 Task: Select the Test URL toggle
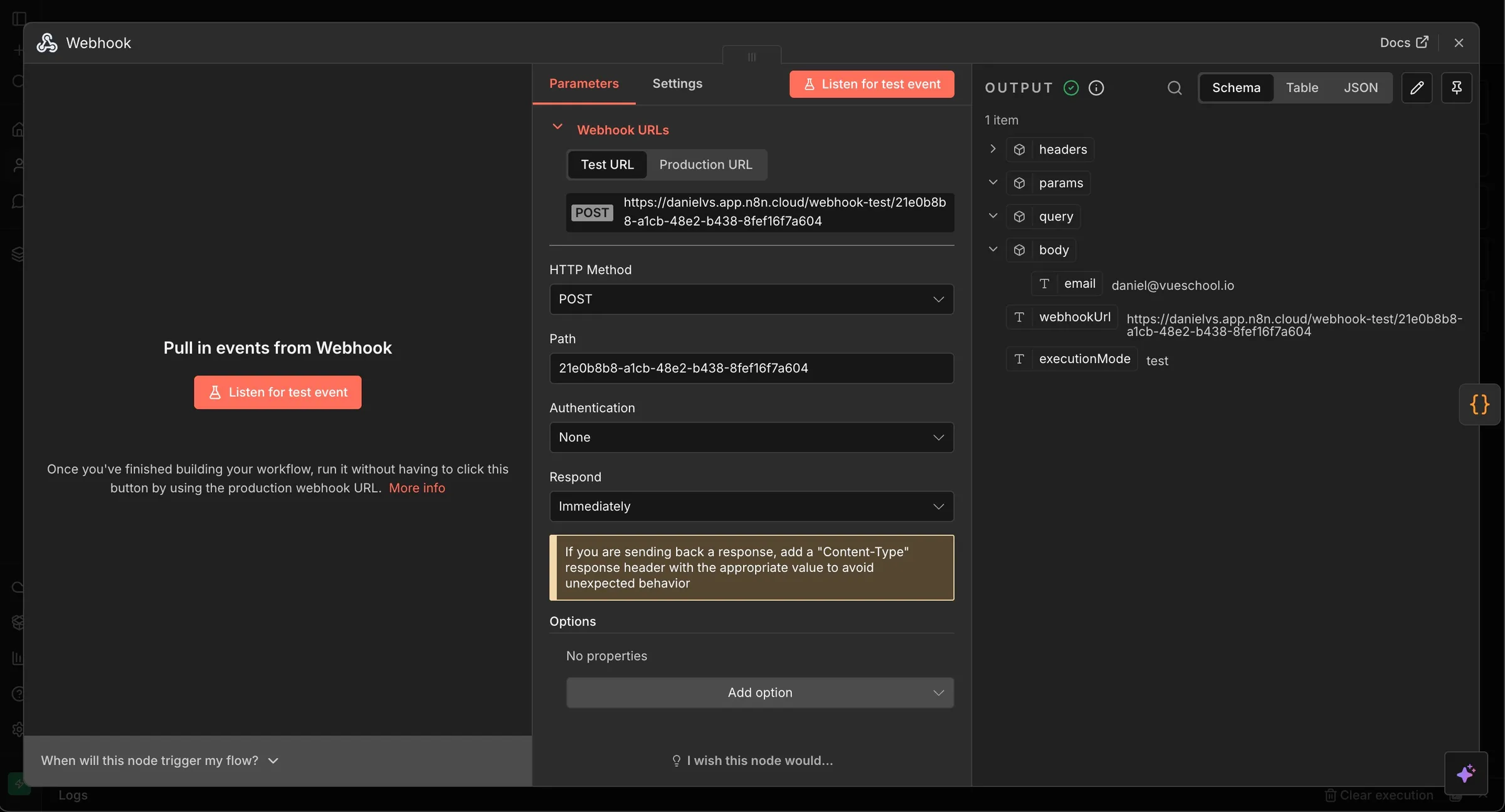coord(607,164)
